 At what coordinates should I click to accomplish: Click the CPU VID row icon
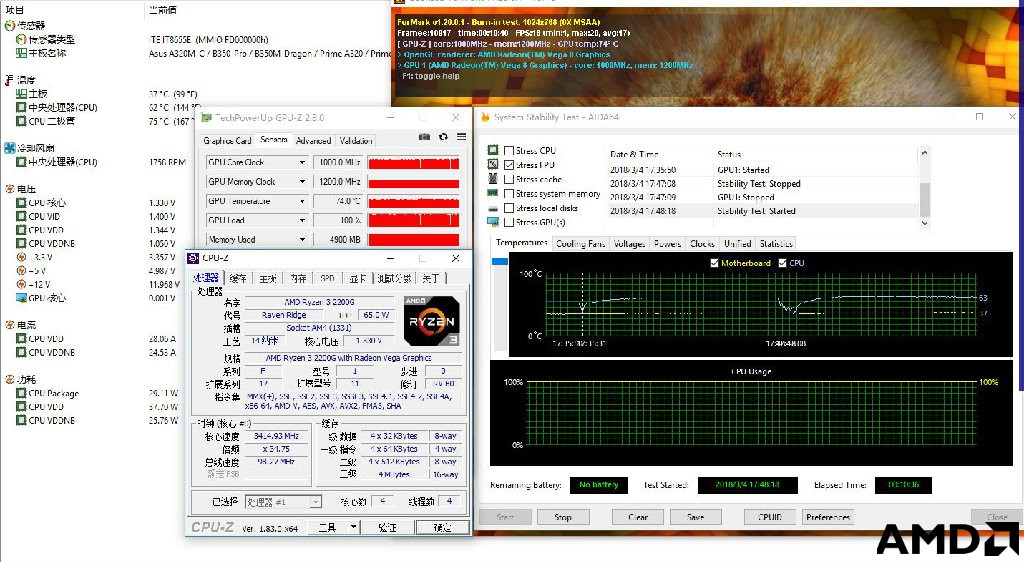click(x=21, y=216)
